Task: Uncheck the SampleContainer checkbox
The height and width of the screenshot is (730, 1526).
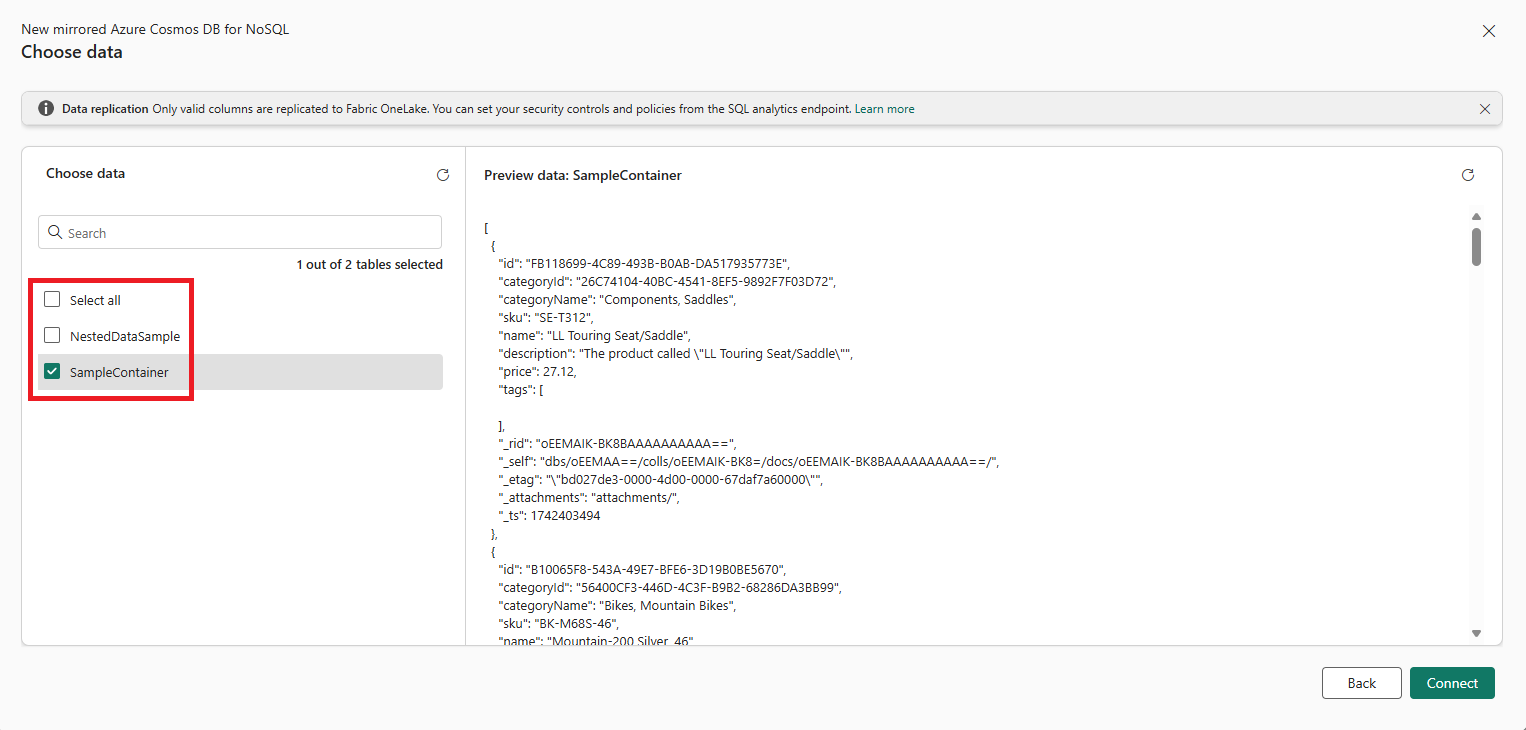Action: (x=52, y=372)
